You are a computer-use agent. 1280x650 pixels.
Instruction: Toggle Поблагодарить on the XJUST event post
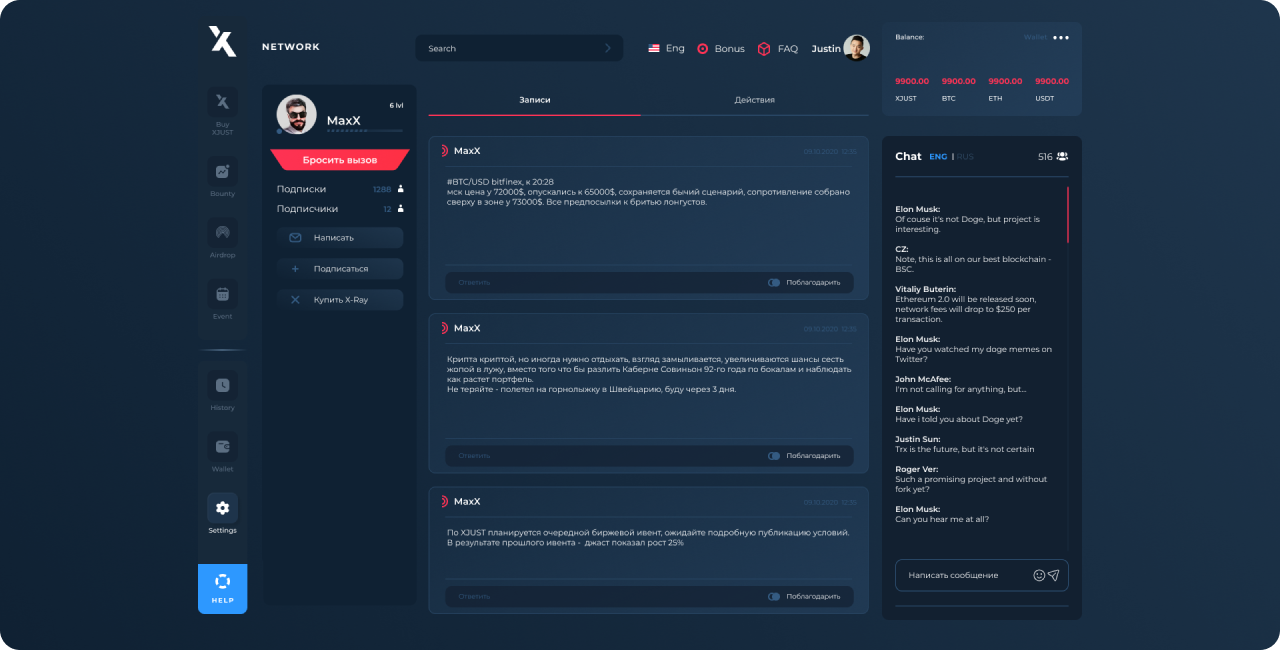[774, 597]
